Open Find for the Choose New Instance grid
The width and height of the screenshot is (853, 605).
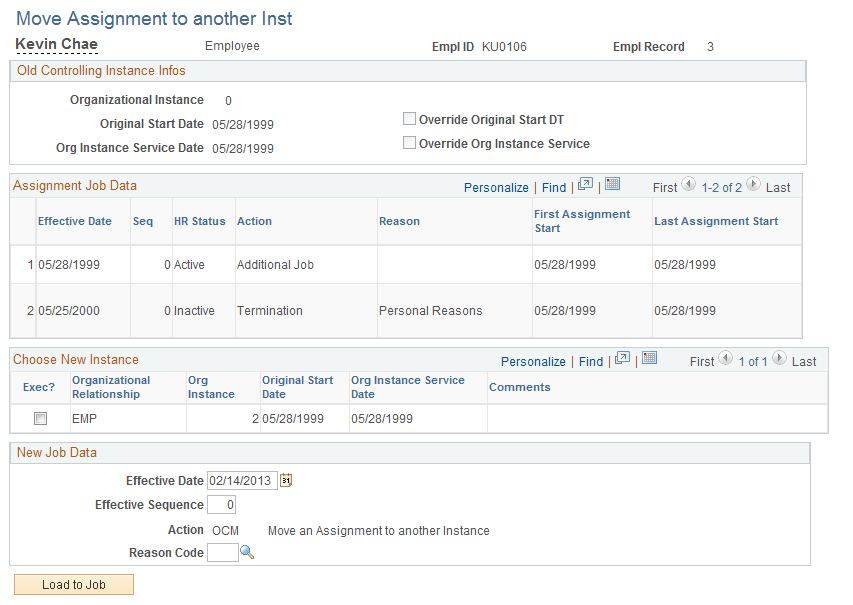coord(590,362)
